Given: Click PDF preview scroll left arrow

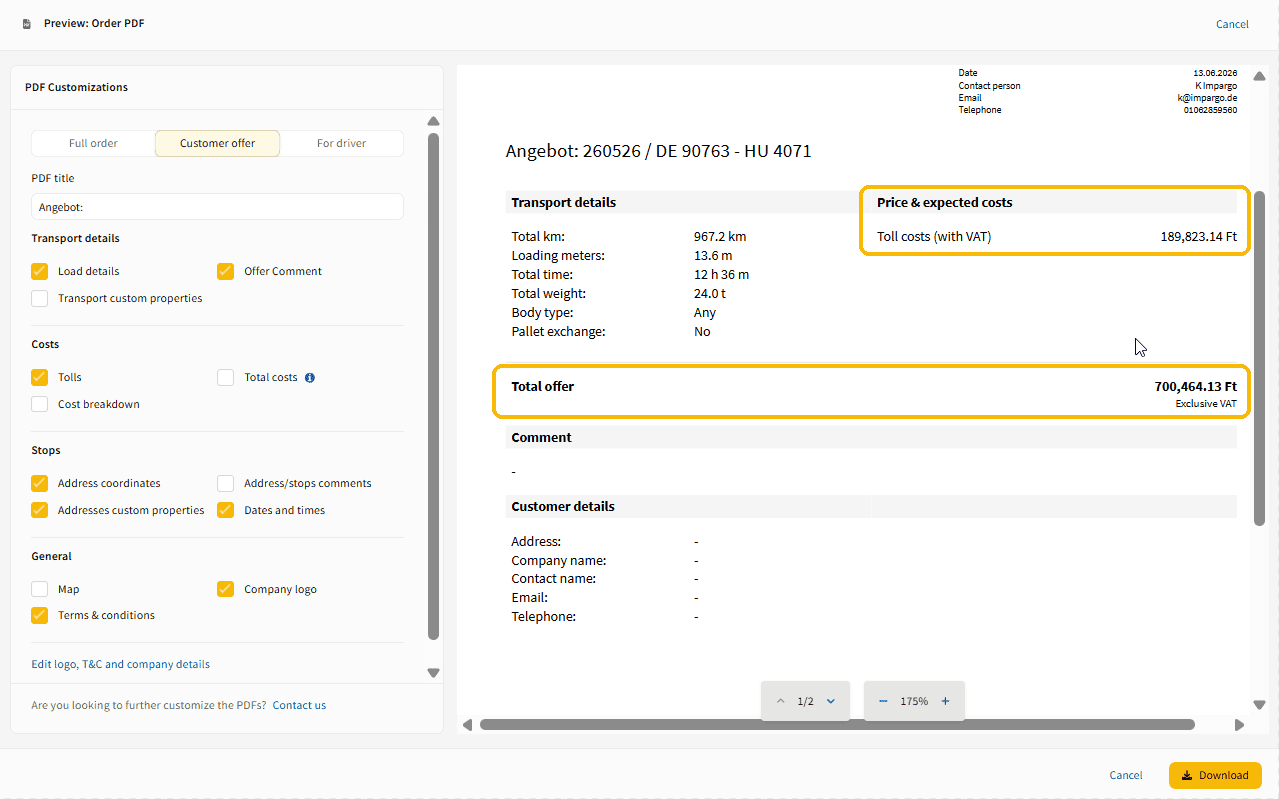Looking at the screenshot, I should click(467, 725).
